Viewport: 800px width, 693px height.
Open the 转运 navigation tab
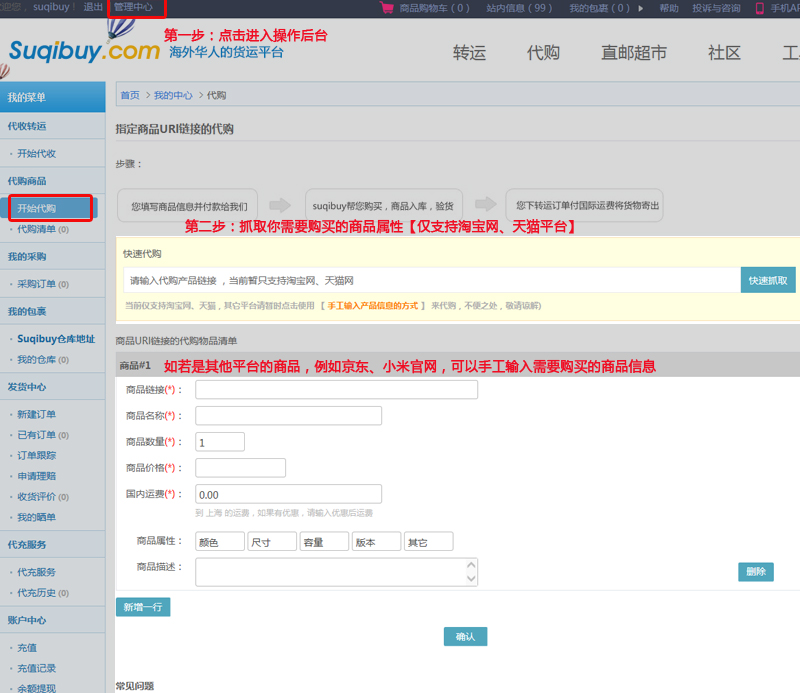point(469,53)
